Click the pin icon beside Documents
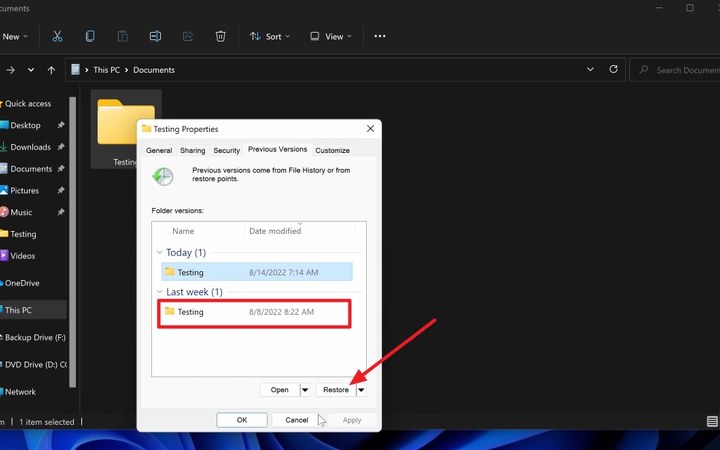Screen dimensions: 720x450 click(x=61, y=169)
